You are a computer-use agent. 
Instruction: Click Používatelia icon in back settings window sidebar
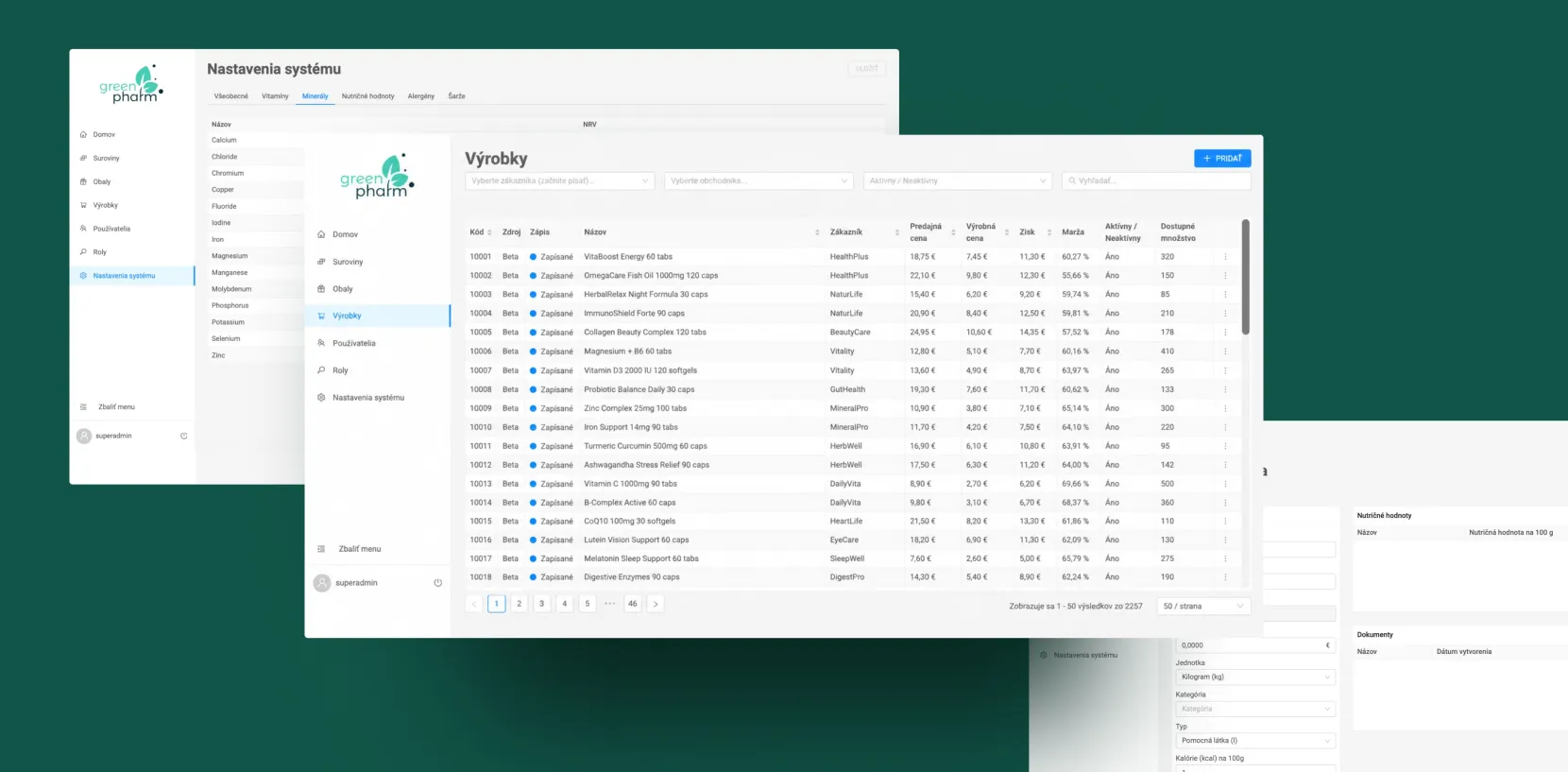83,229
